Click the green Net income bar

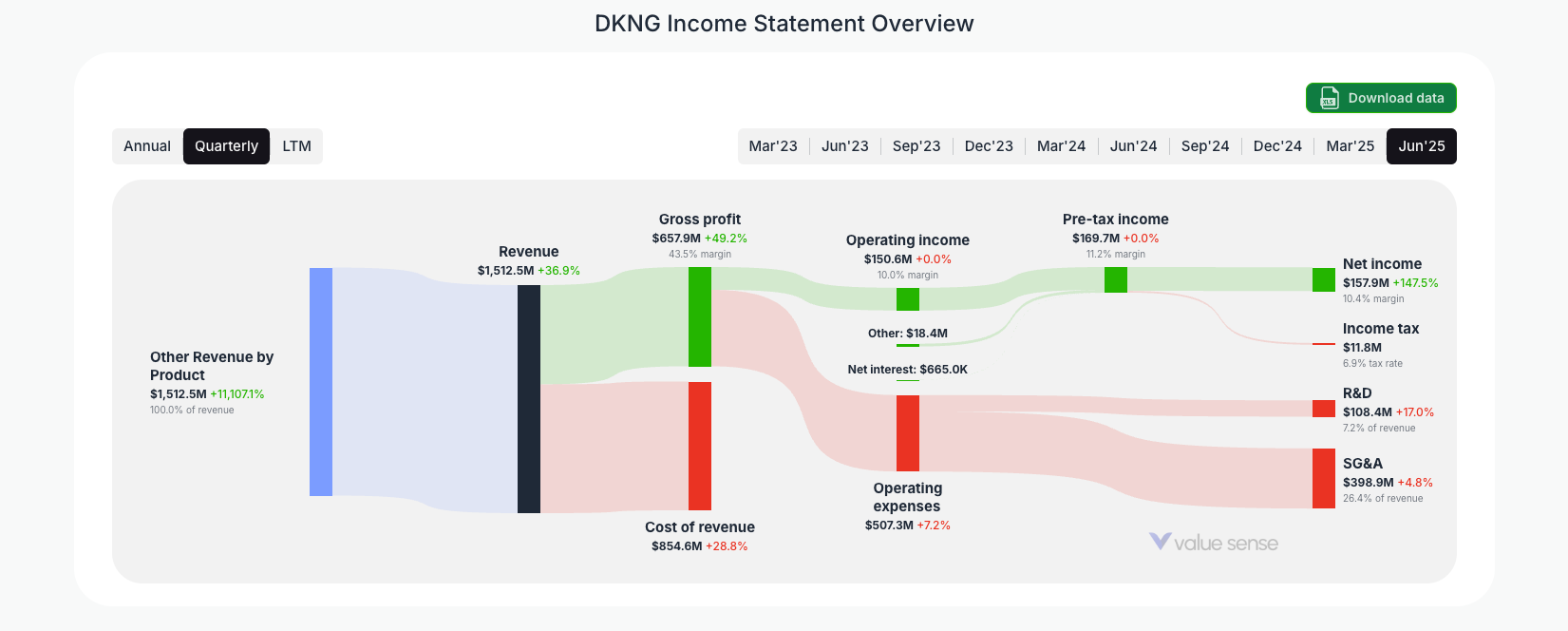[1324, 279]
